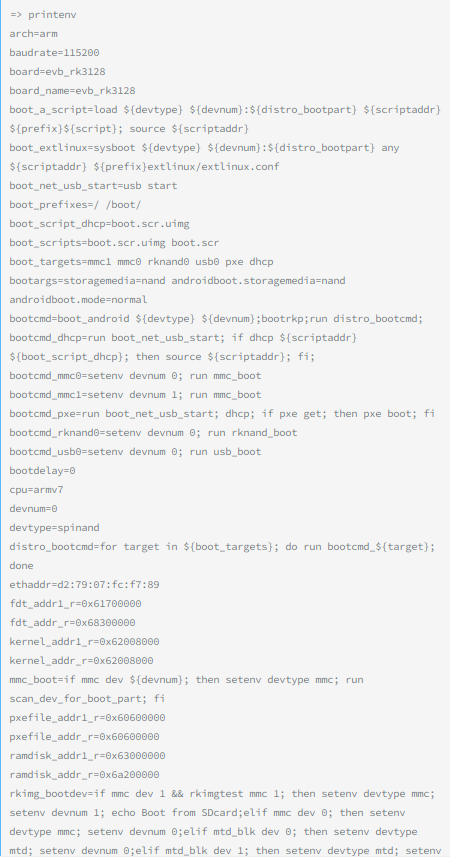
Task: Click kernel_addr_r=0x62008000 line
Action: click(81, 661)
